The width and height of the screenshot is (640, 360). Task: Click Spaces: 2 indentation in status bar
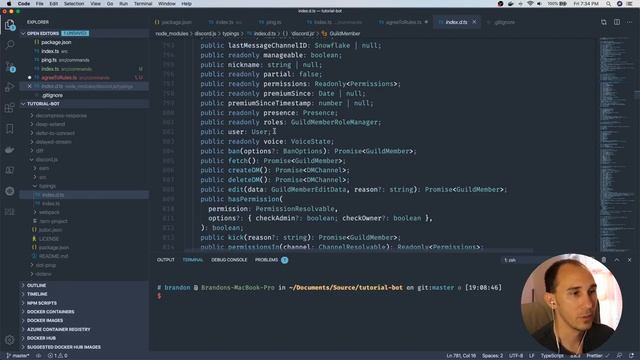tap(492, 356)
